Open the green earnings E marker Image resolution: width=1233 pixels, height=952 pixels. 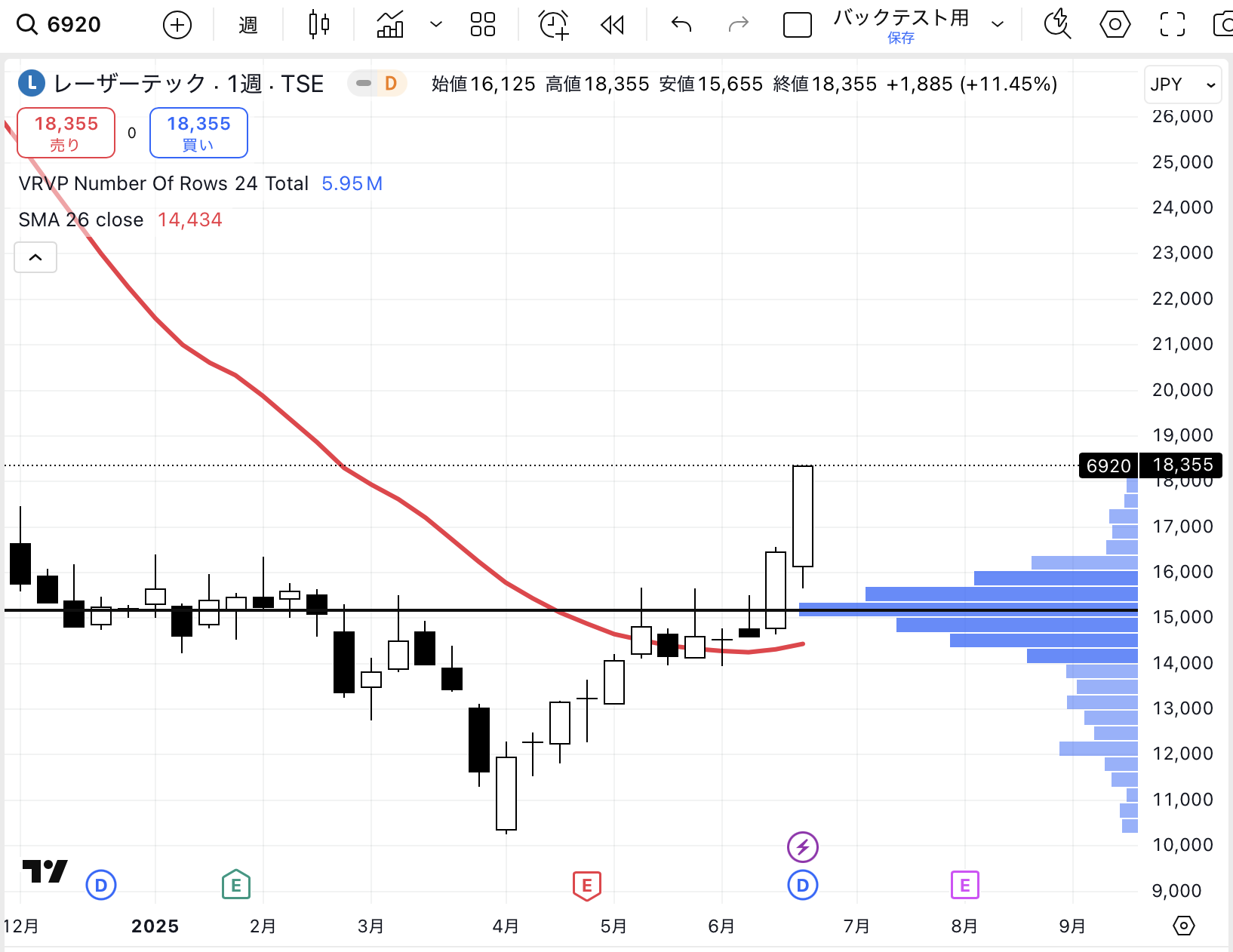tap(236, 885)
